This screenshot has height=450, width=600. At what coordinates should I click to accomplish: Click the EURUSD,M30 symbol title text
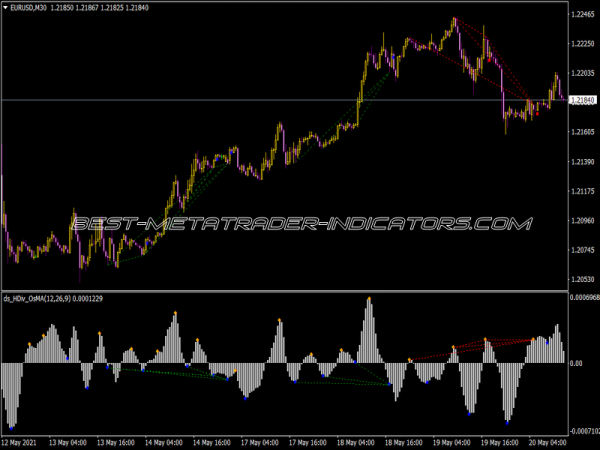32,9
